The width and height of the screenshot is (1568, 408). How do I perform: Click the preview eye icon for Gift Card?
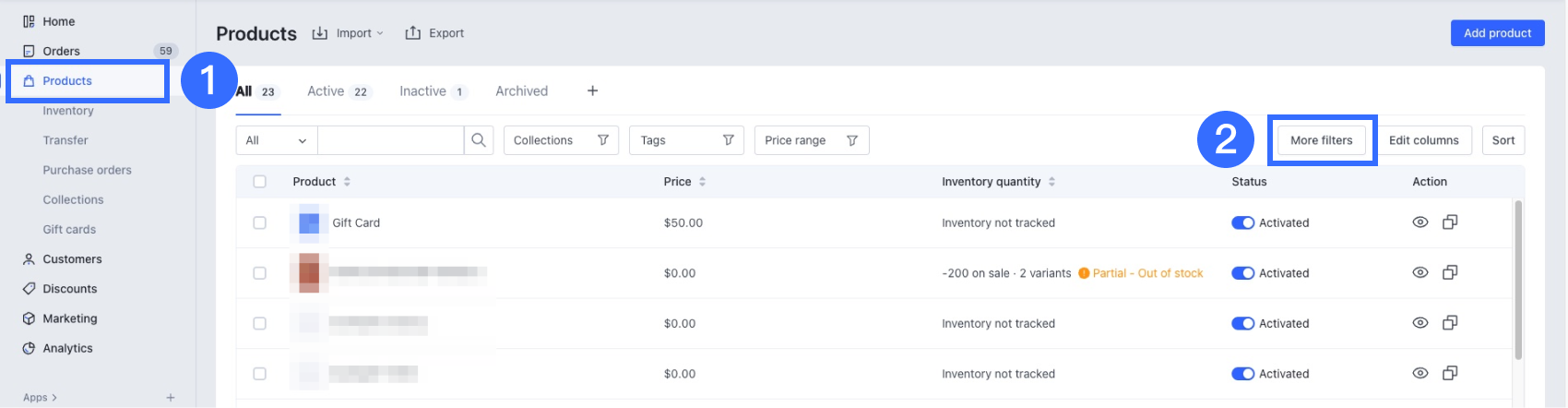click(x=1420, y=222)
